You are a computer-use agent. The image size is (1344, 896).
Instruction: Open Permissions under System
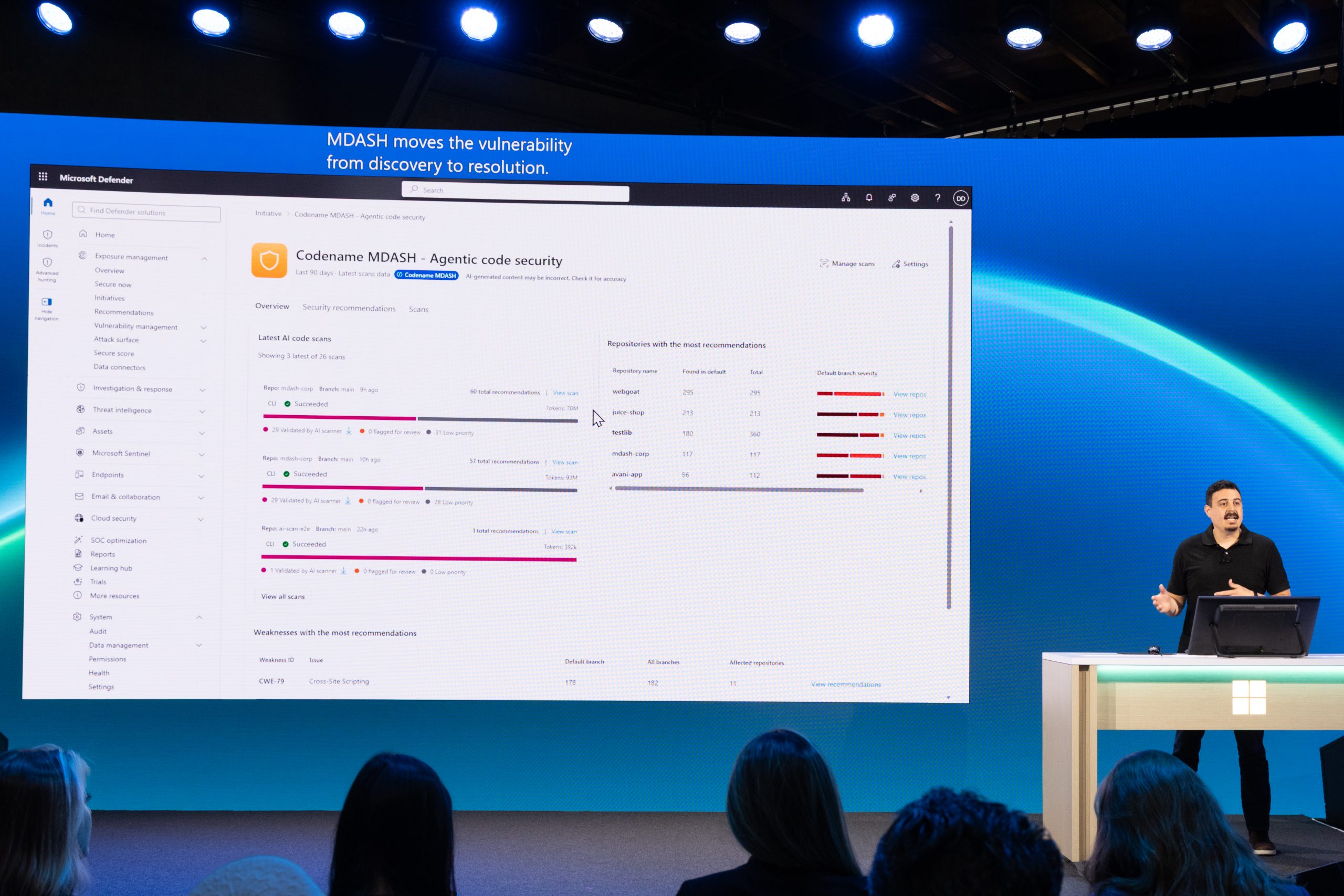108,659
